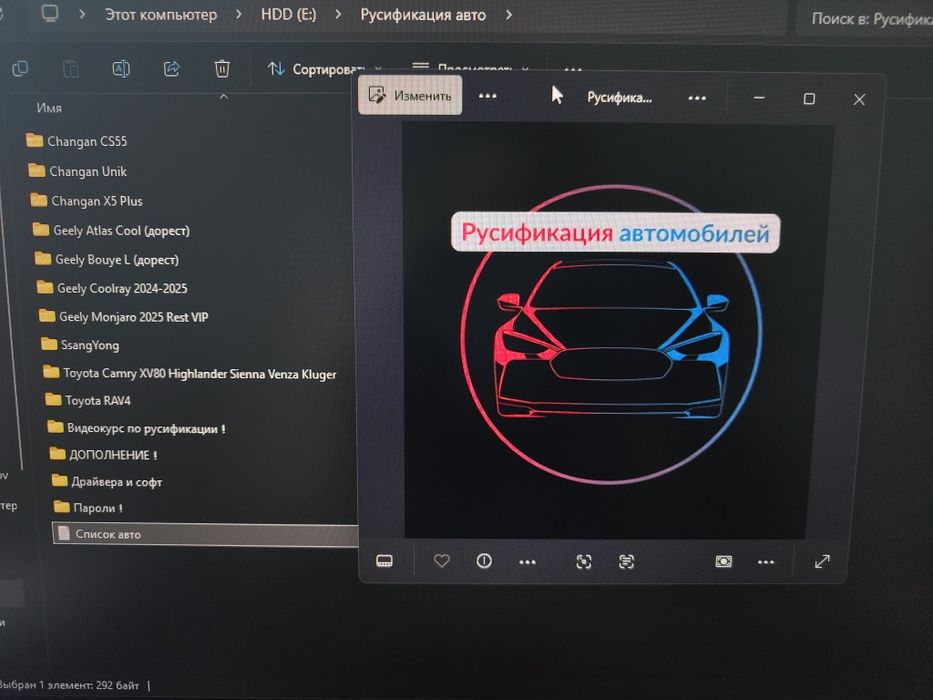Click the actual size icon in Photos

(x=724, y=561)
